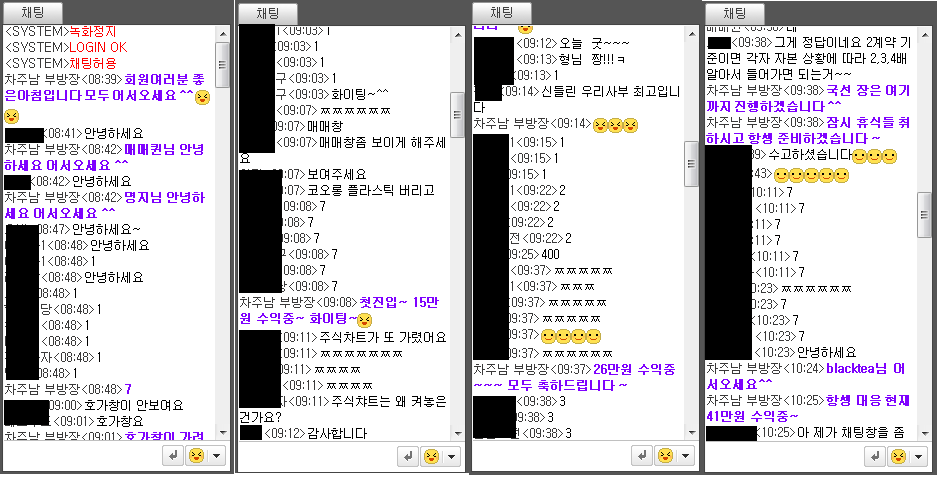Click the enter arrow send icon in second panel
937x477 pixels.
[x=408, y=457]
